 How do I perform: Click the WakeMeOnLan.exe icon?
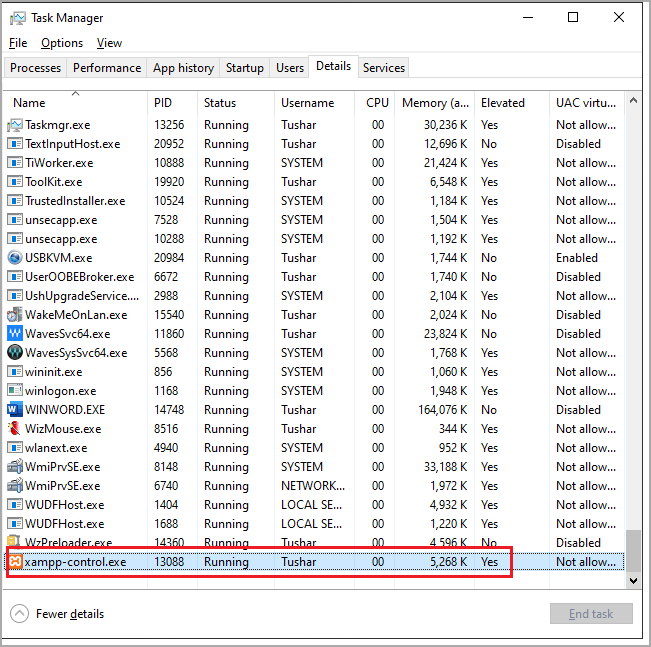(x=15, y=315)
